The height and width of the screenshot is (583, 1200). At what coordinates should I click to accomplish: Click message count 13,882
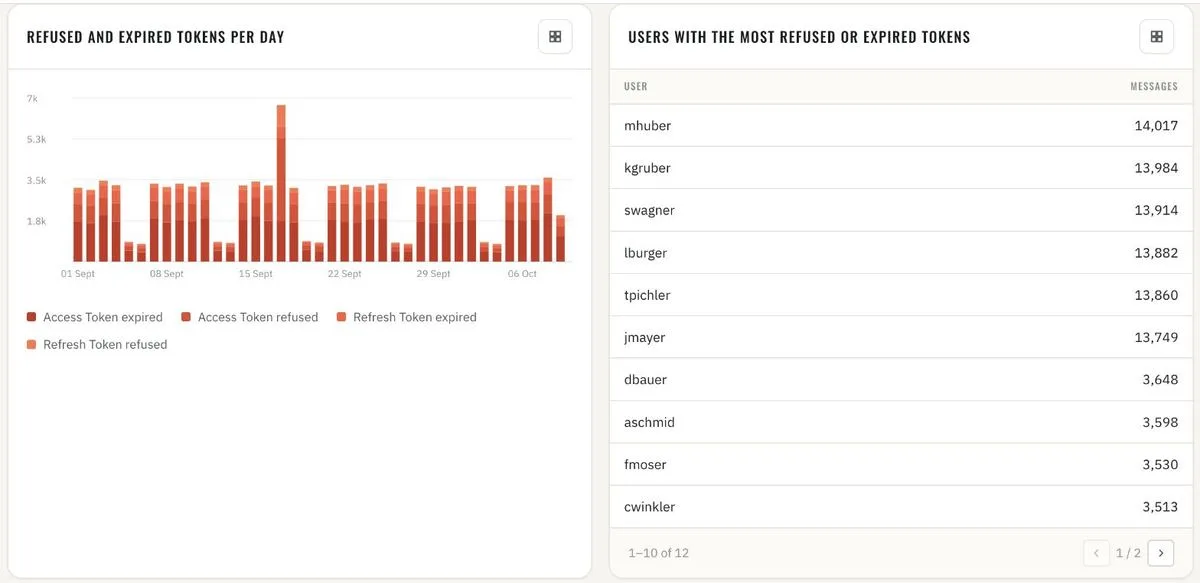[x=1156, y=253]
